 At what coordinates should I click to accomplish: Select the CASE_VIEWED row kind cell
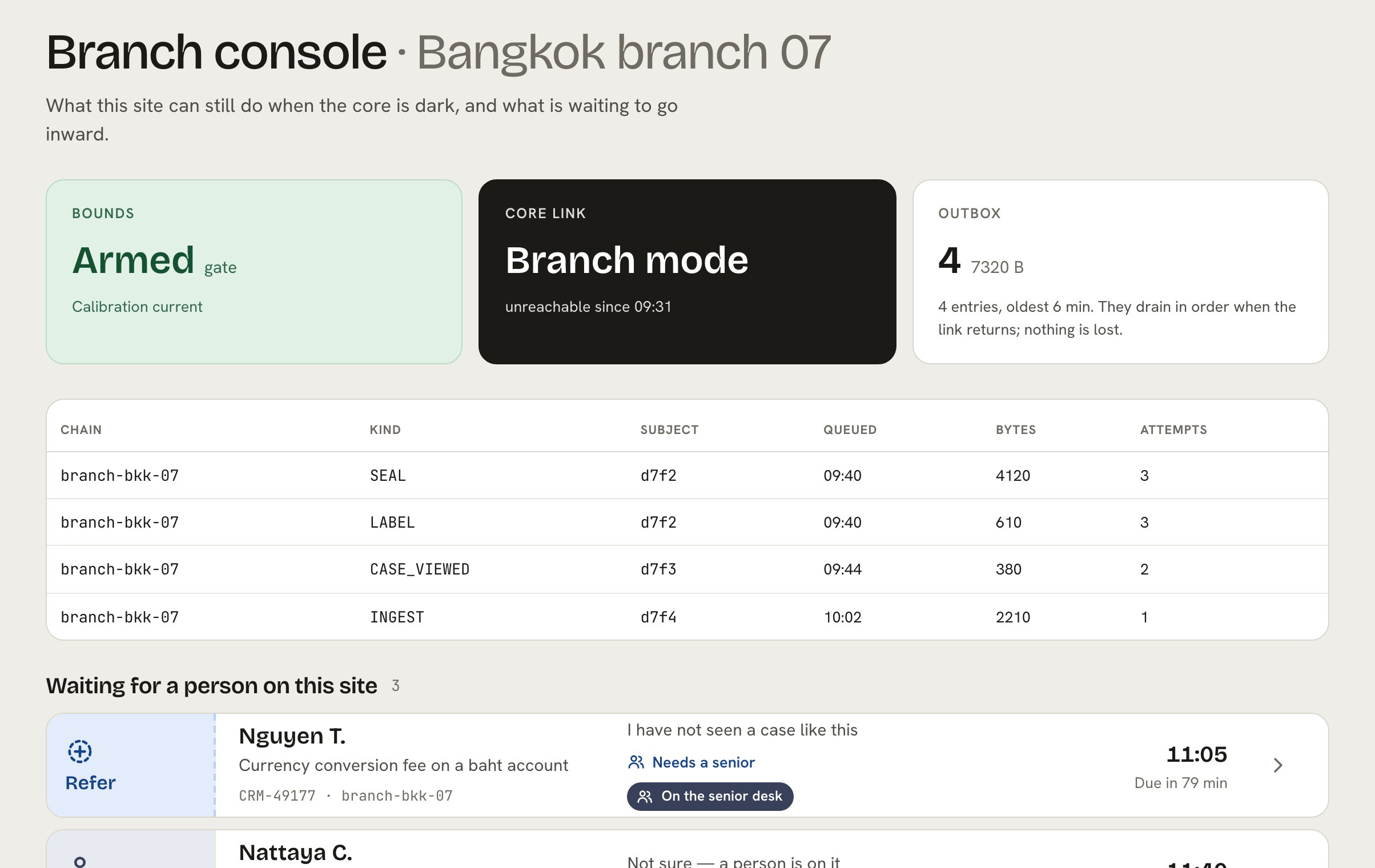tap(420, 569)
